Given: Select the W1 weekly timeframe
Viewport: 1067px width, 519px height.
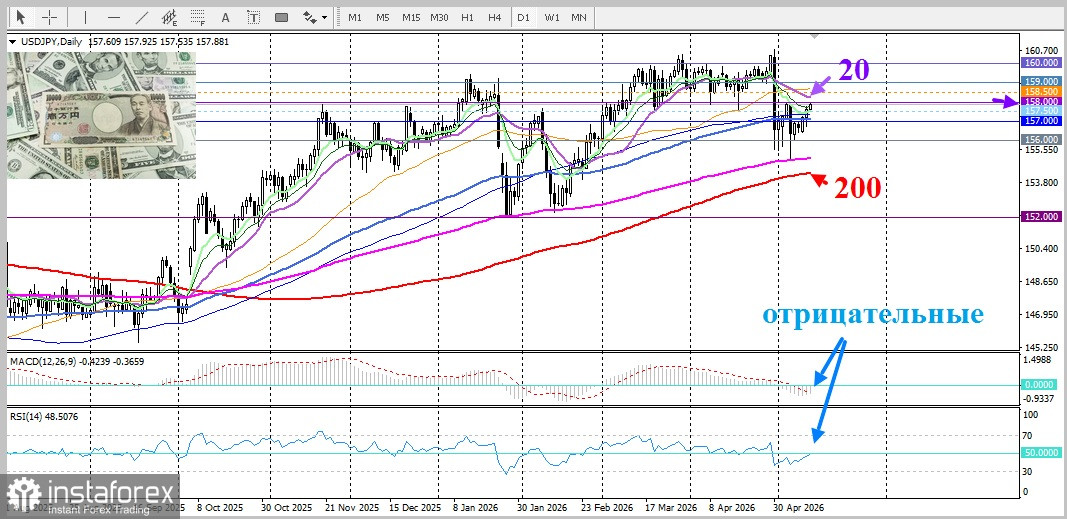Looking at the screenshot, I should [551, 17].
